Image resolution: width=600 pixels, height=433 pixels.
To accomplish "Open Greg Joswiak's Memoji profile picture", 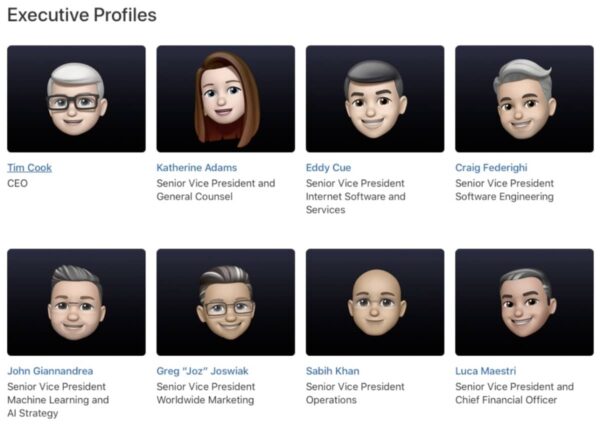I will [225, 302].
